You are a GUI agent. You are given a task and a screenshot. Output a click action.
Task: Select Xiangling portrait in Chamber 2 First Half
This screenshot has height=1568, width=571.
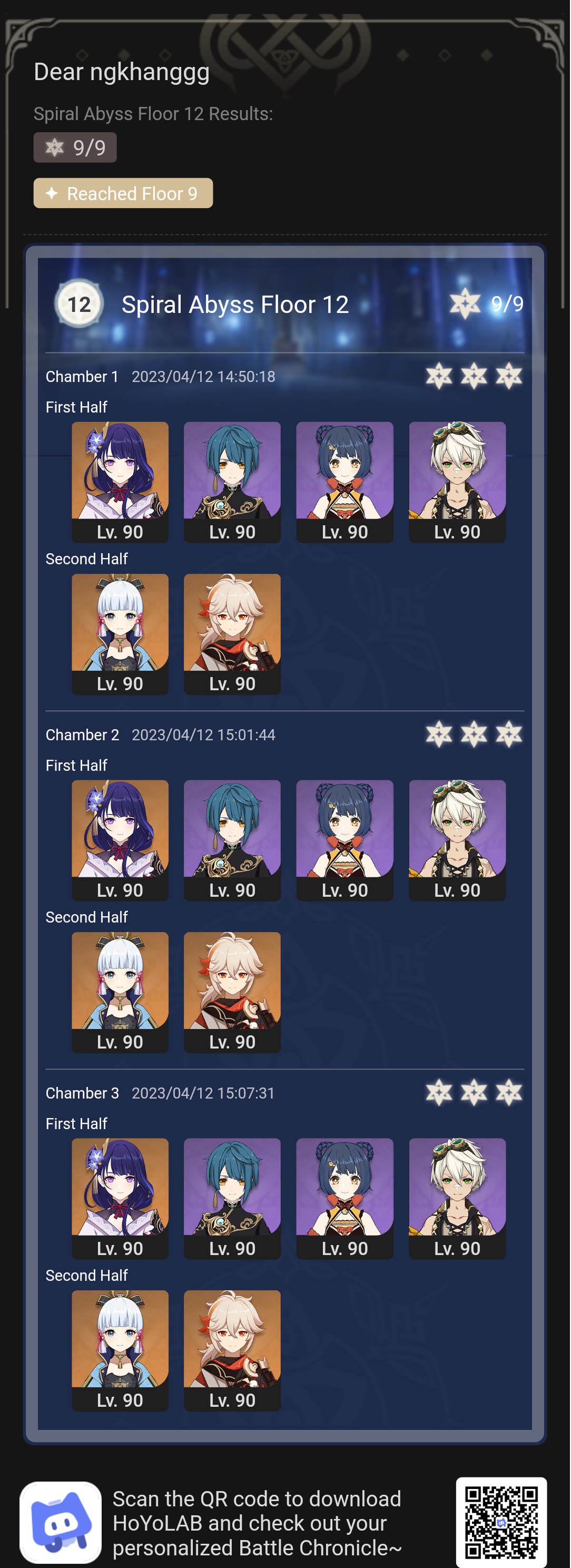coord(344,840)
